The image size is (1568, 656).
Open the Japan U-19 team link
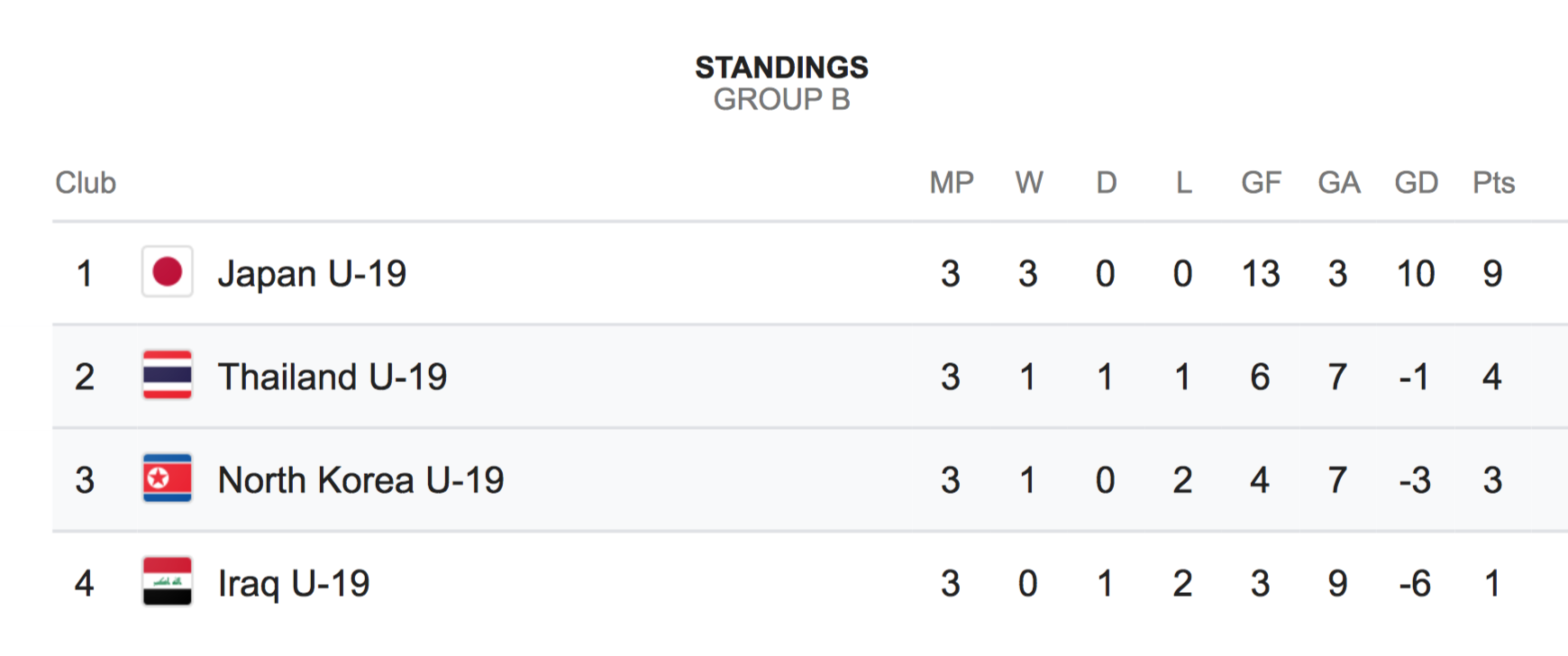[312, 274]
